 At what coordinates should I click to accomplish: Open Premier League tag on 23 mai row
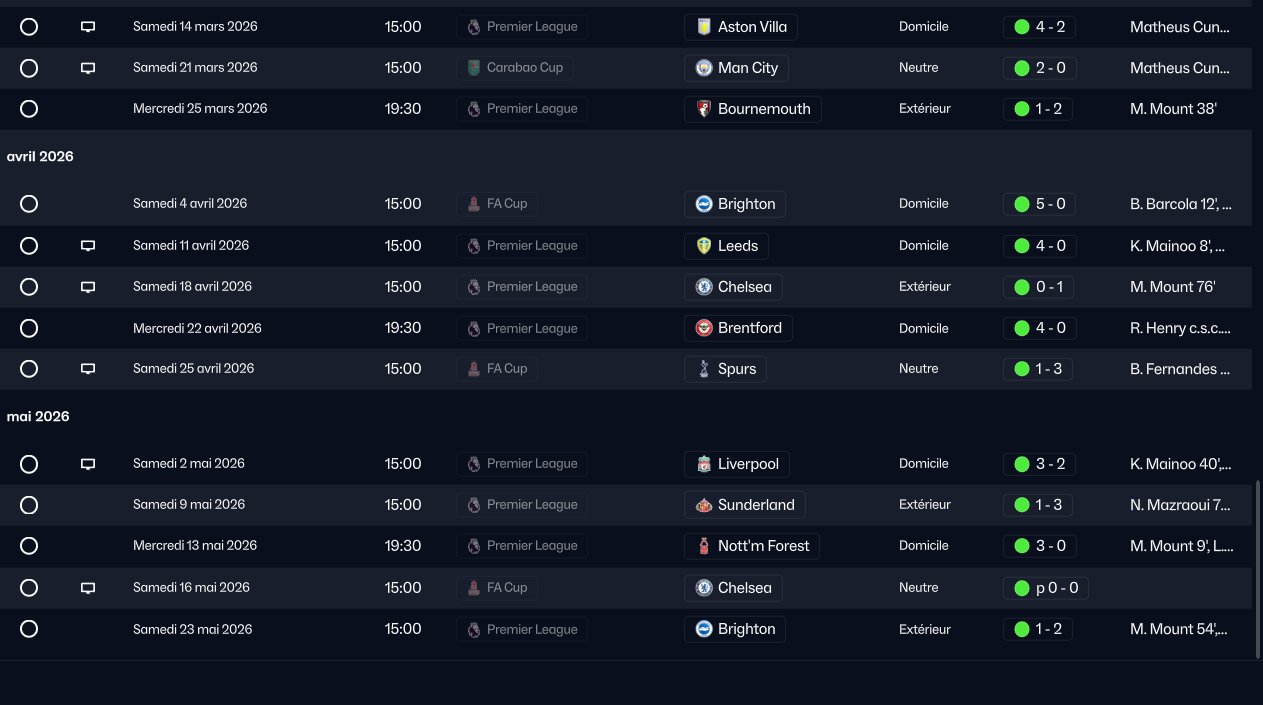[521, 630]
